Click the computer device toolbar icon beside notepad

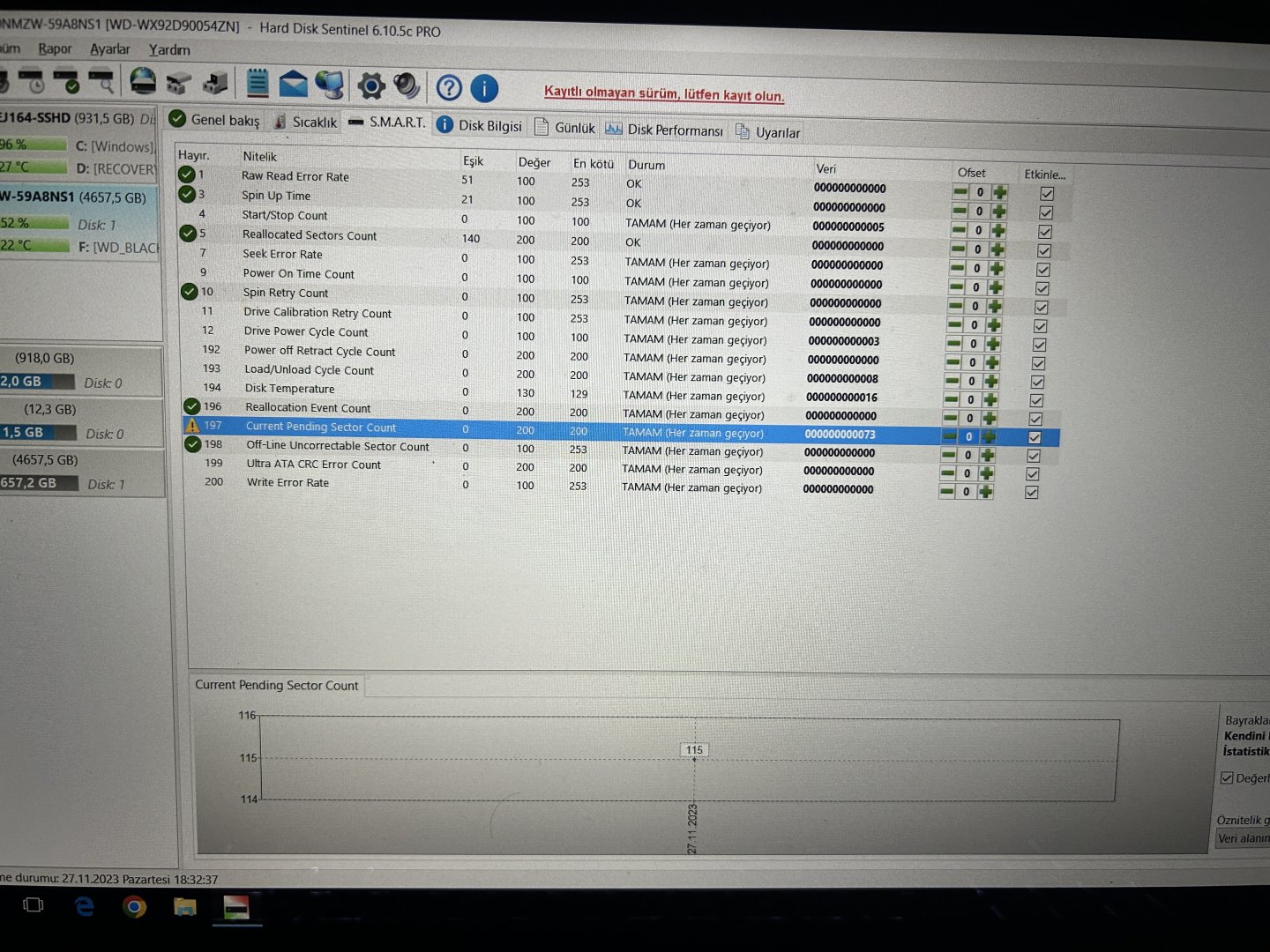point(215,83)
